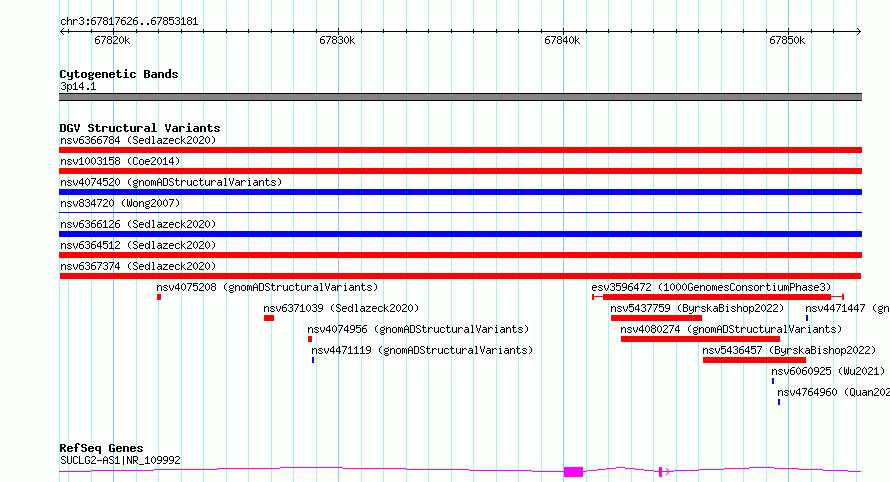
Task: Click the left arrow end of the ruler
Action: pos(62,31)
